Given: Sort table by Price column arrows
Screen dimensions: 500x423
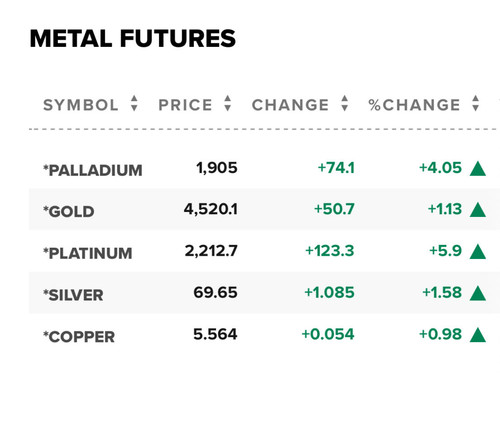Looking at the screenshot, I should point(228,103).
